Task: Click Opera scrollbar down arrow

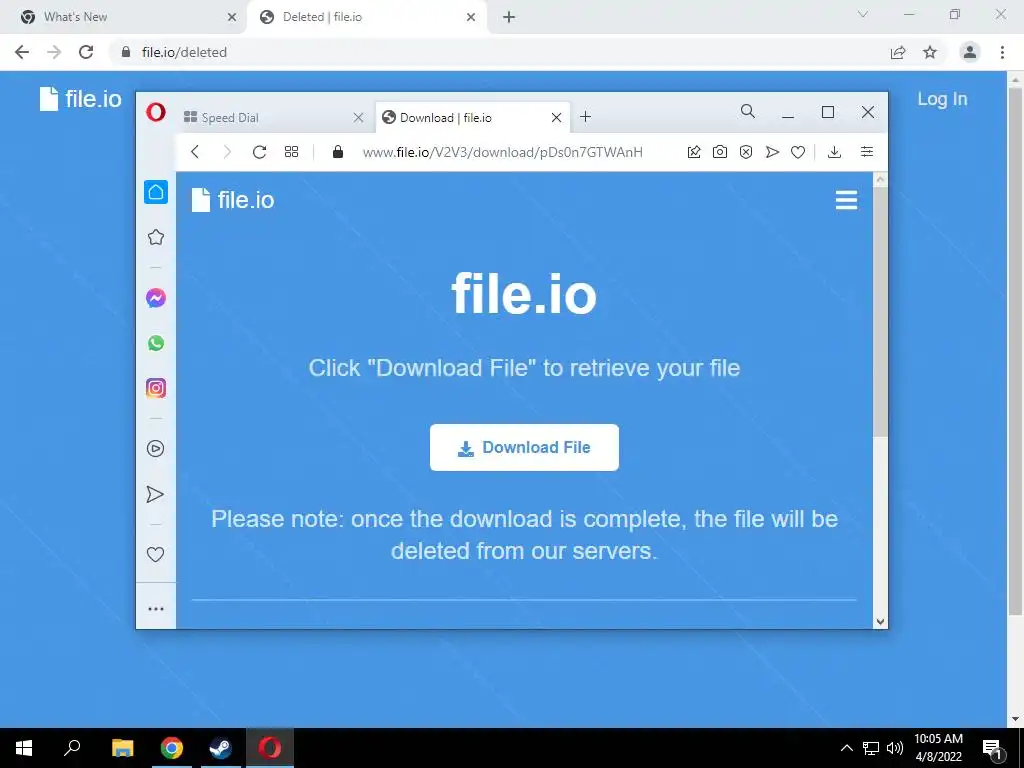Action: pos(880,622)
